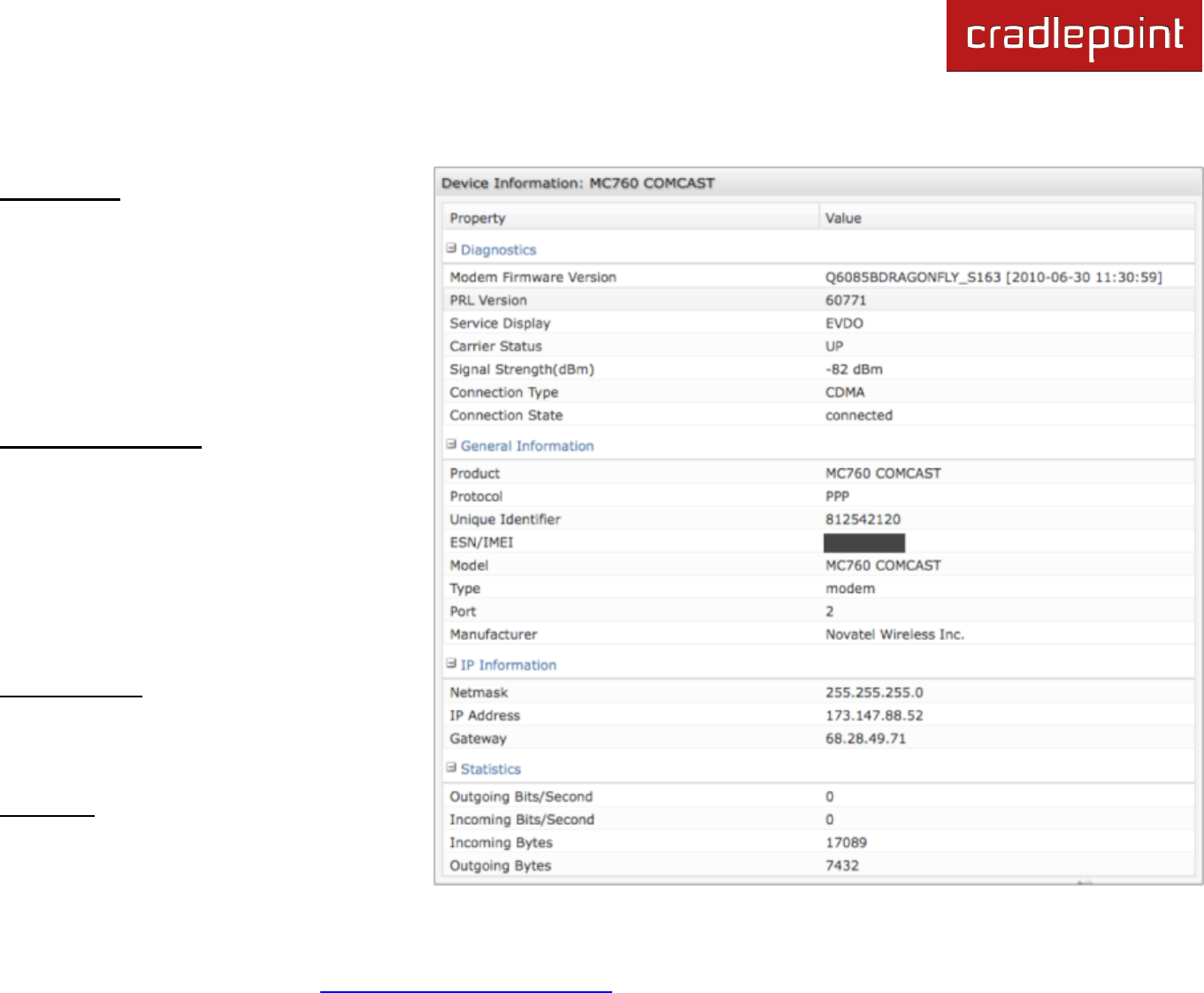Select the PPP value
1204x993 pixels.
click(837, 496)
